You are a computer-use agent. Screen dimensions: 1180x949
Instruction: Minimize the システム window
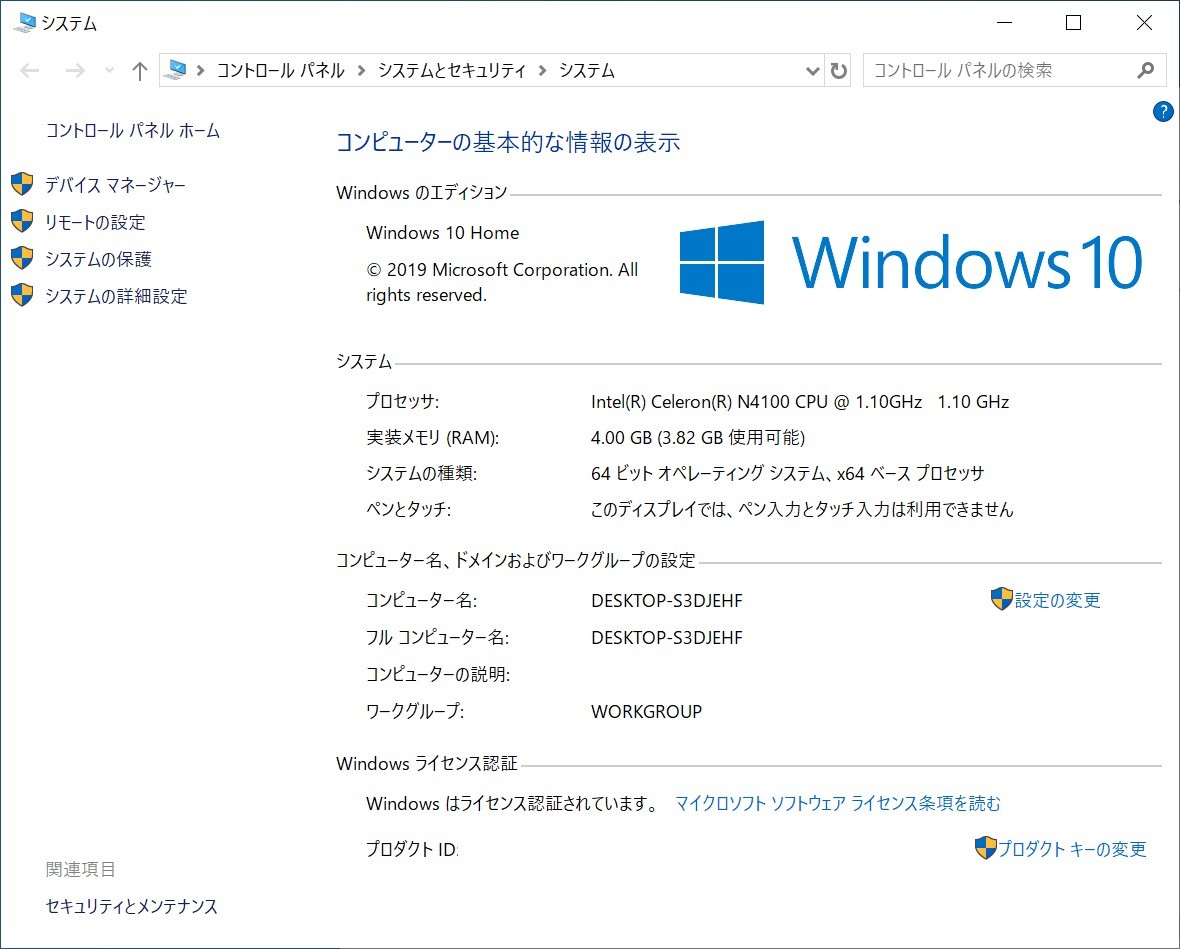pos(1004,23)
